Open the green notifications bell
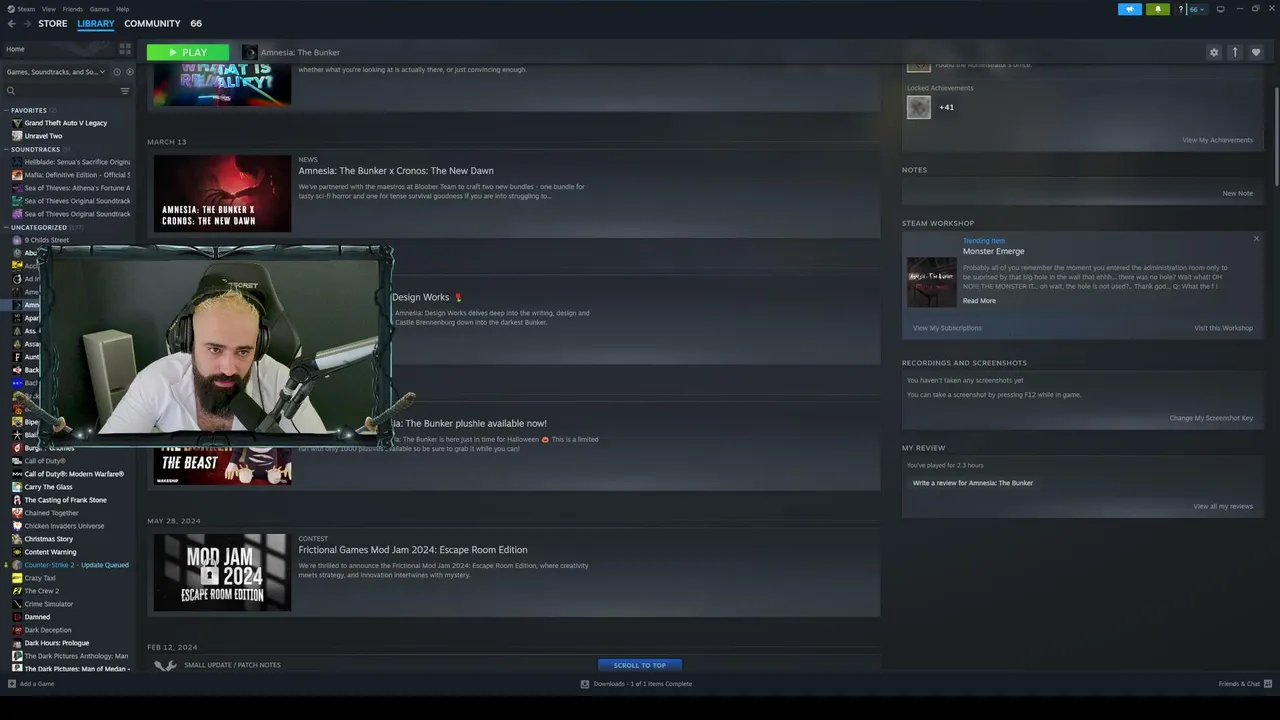 point(1157,9)
